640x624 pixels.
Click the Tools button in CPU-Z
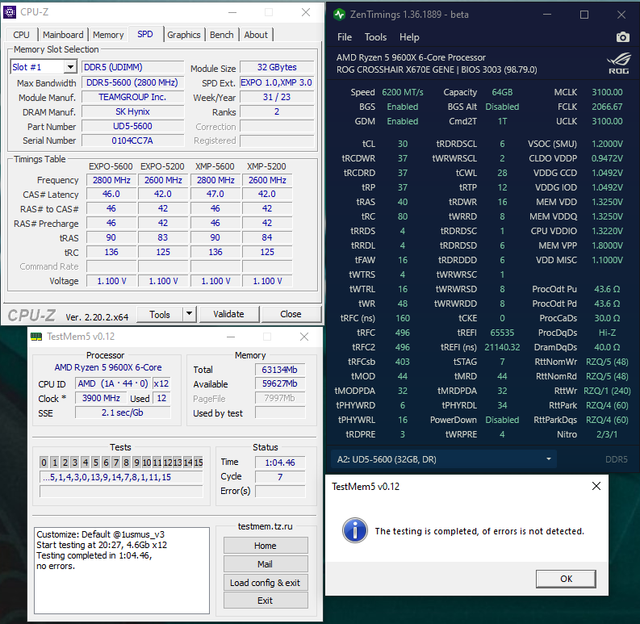tap(160, 314)
